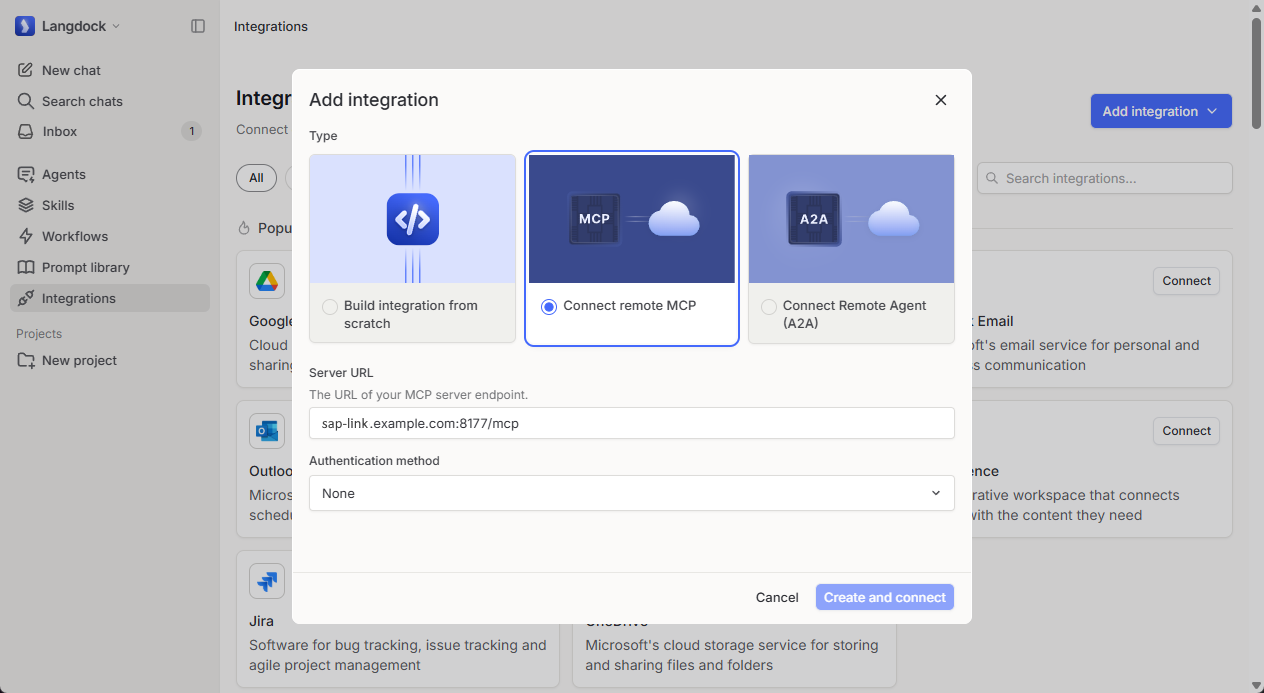
Task: Open the Prompt library icon
Action: (x=29, y=267)
